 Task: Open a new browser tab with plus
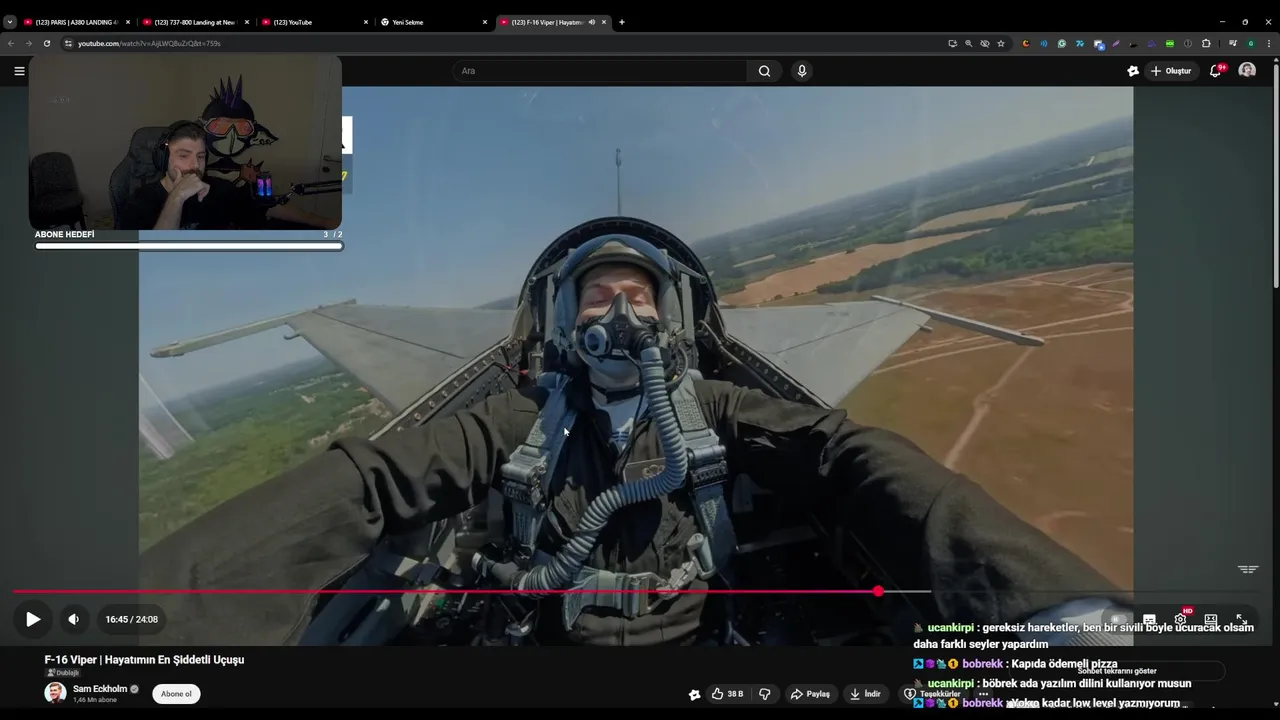click(x=621, y=22)
